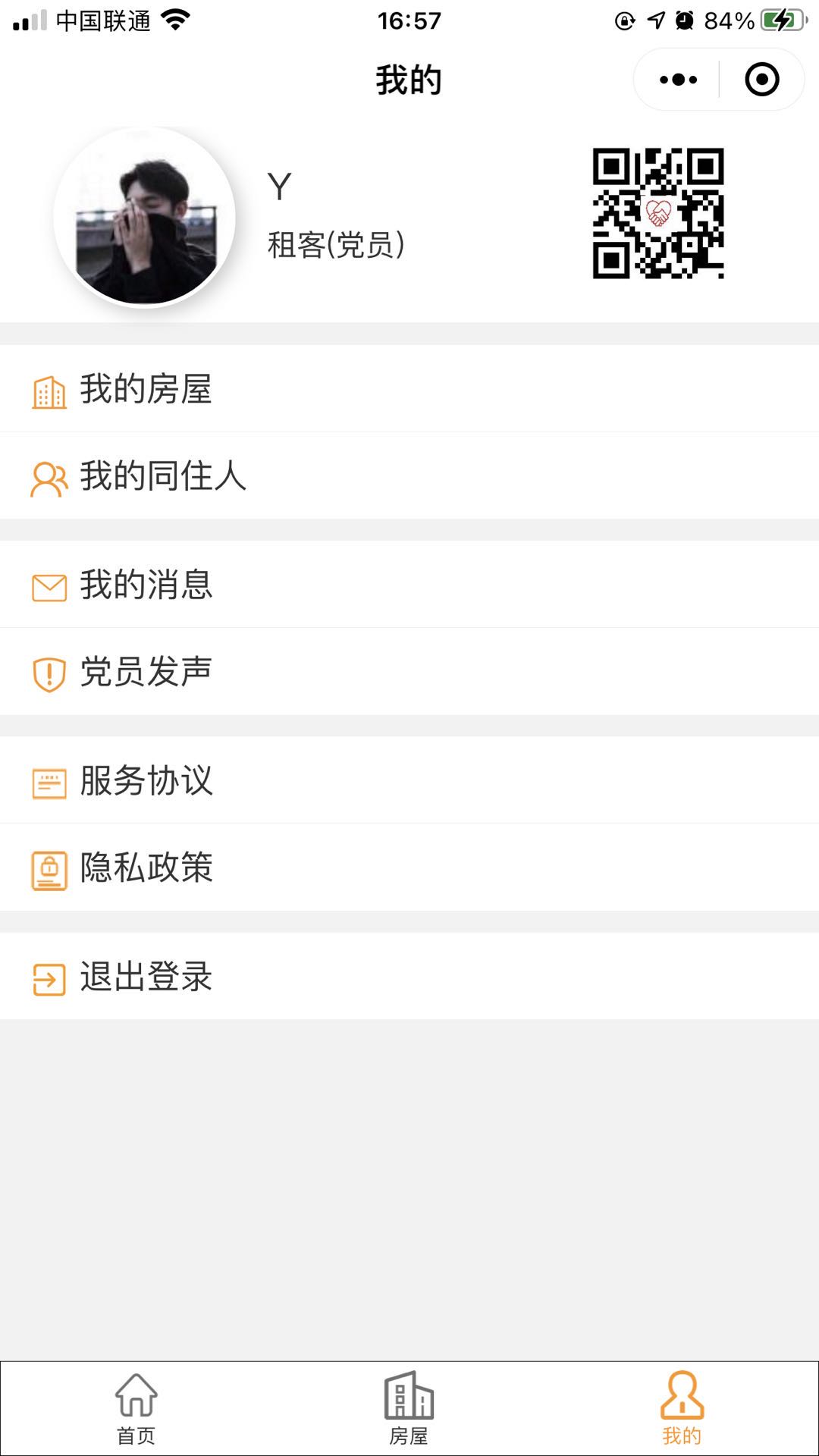Log out via 退出登录
The image size is (819, 1456).
409,976
